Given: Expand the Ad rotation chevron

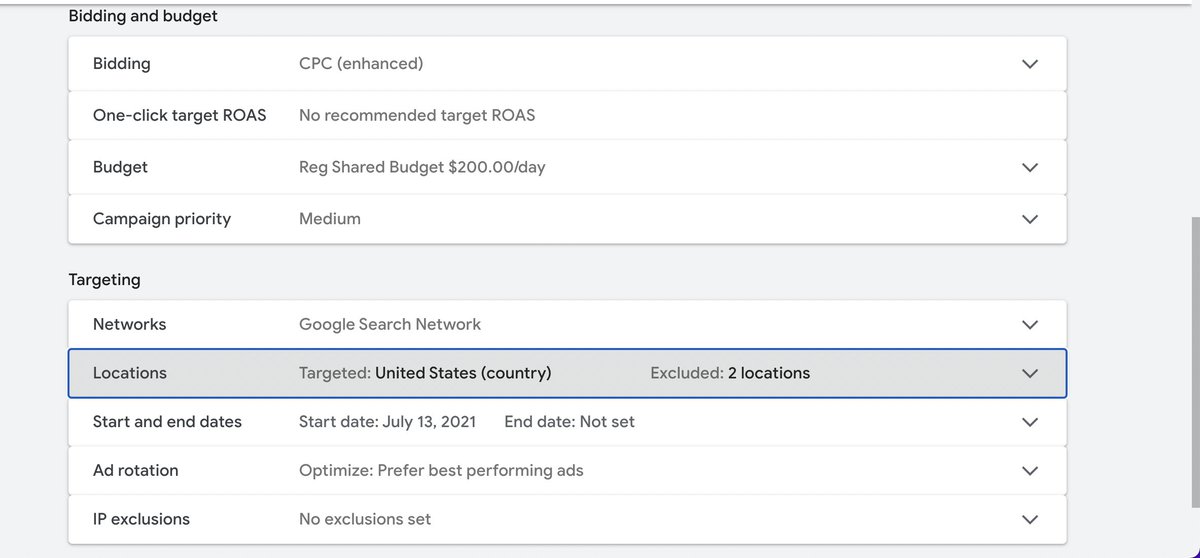Looking at the screenshot, I should pyautogui.click(x=1030, y=471).
